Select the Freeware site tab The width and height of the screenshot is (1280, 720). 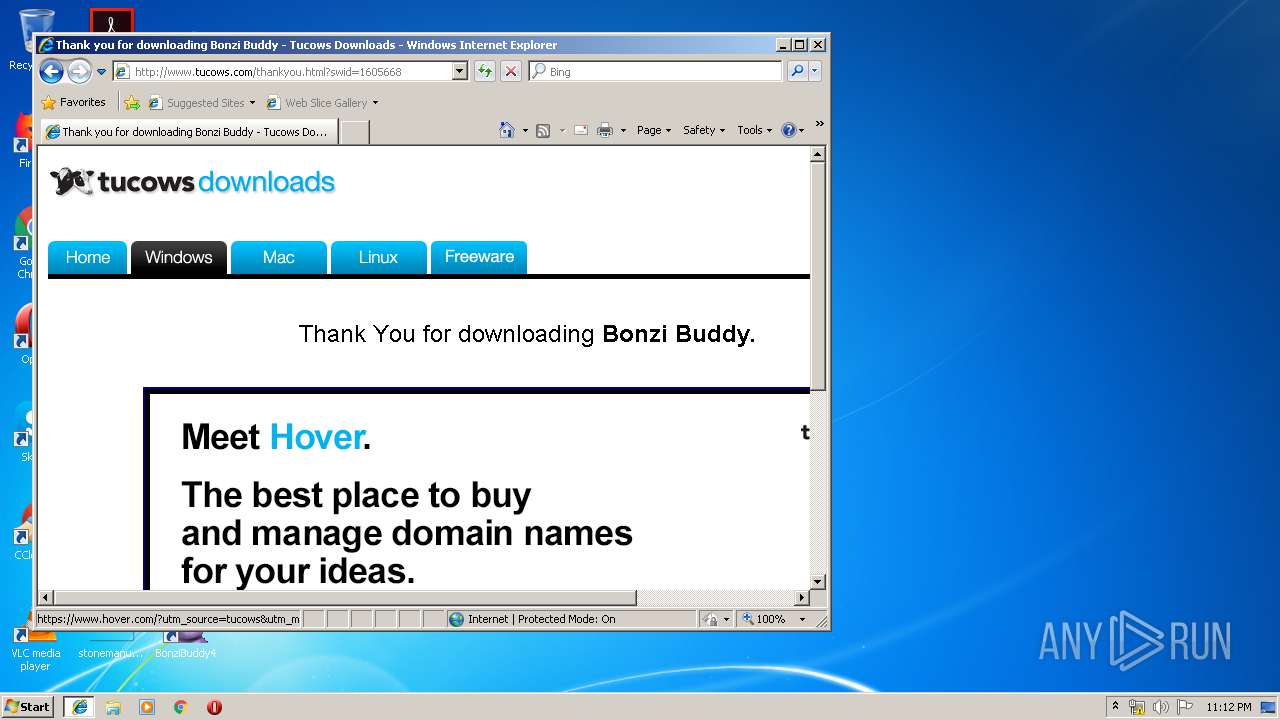(x=479, y=257)
